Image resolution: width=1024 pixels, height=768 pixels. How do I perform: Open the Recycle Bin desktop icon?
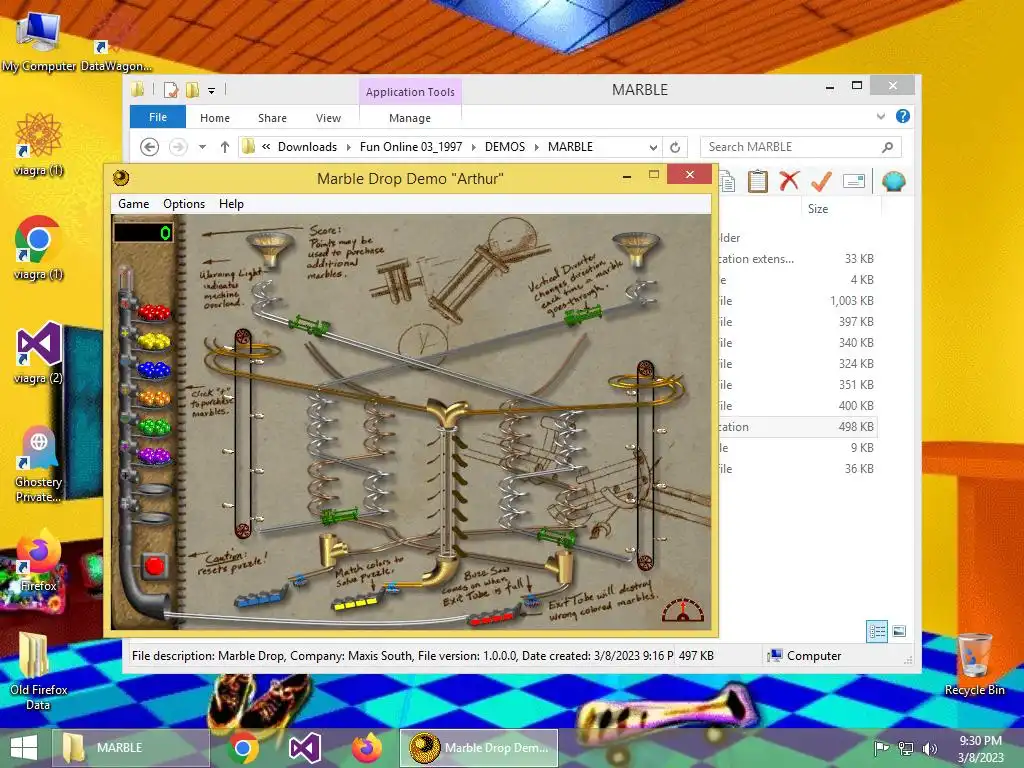[974, 664]
